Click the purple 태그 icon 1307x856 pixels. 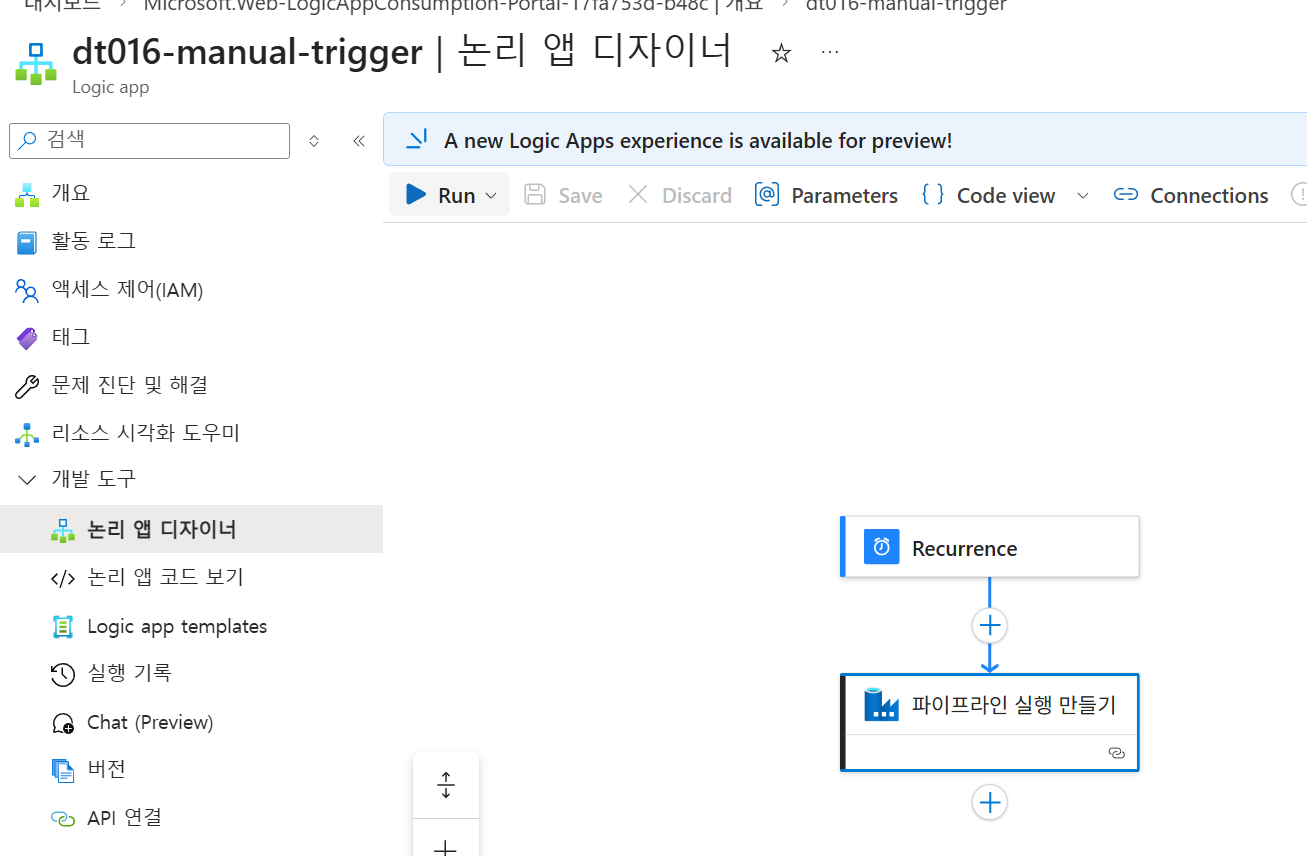click(x=27, y=338)
